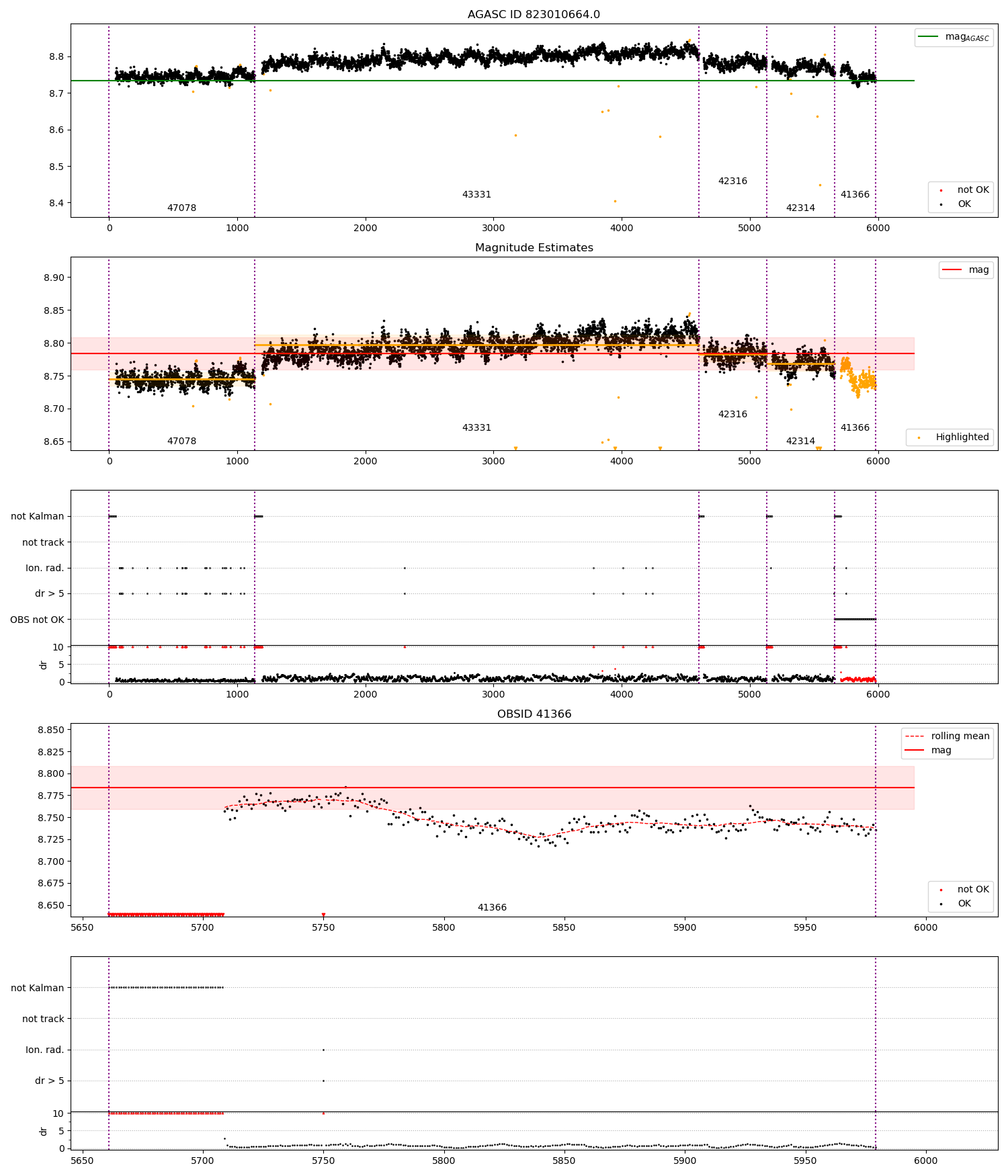Click the 'AGASC ID 823010664.0' plot title

534,14
